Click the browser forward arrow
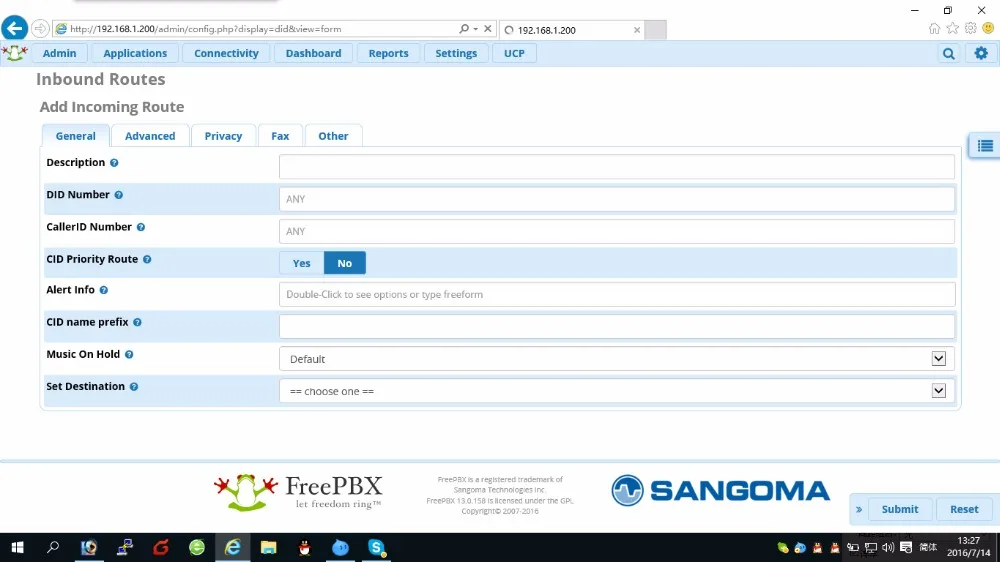This screenshot has height=562, width=1000. (x=40, y=29)
